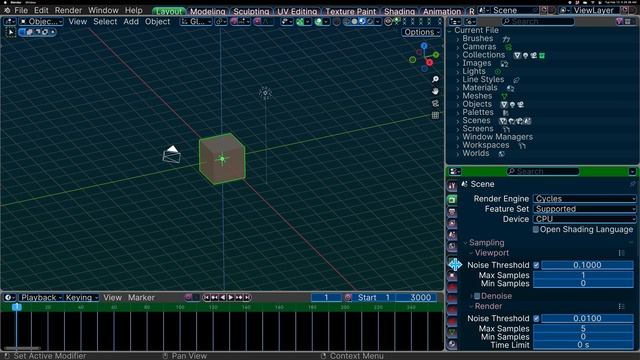
Task: Open the Object Mode selector dropdown
Action: click(x=41, y=21)
